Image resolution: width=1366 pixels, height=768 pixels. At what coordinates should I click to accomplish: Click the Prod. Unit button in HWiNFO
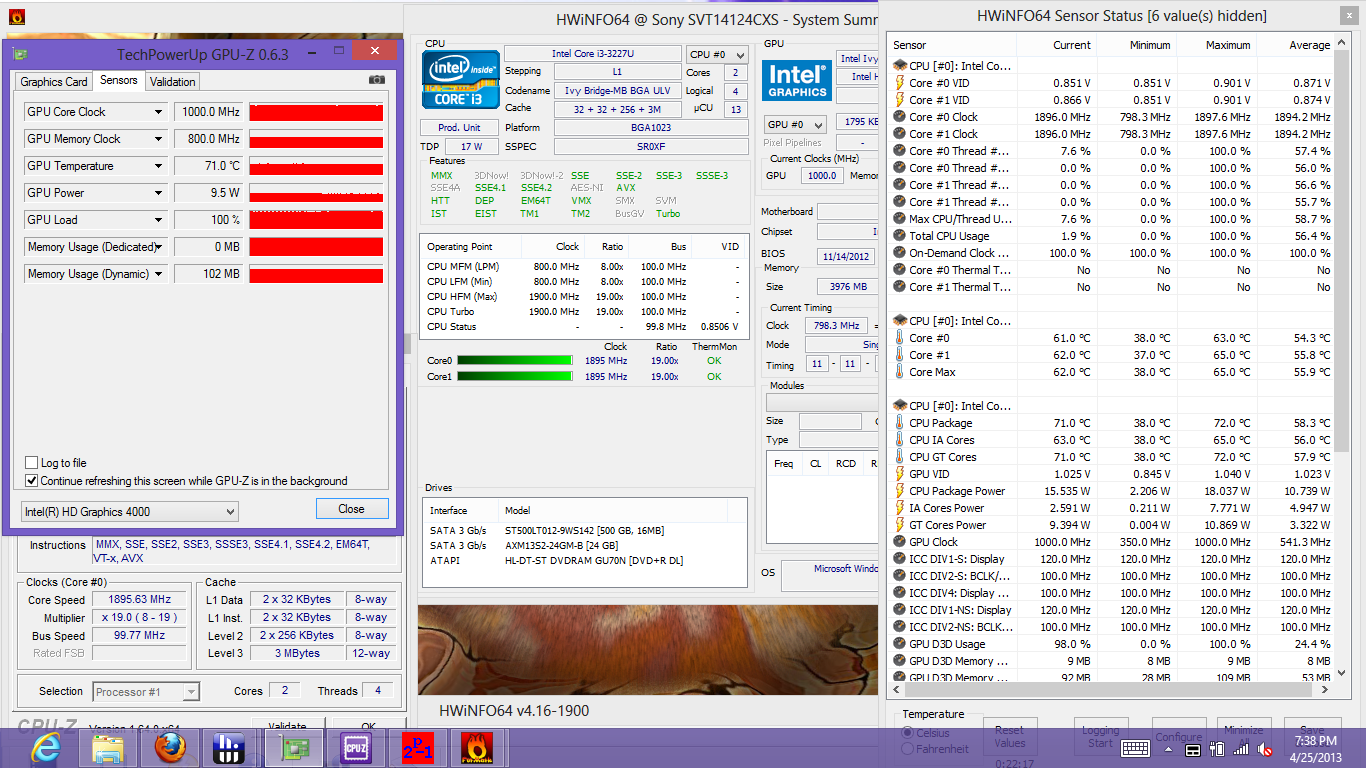(x=459, y=128)
